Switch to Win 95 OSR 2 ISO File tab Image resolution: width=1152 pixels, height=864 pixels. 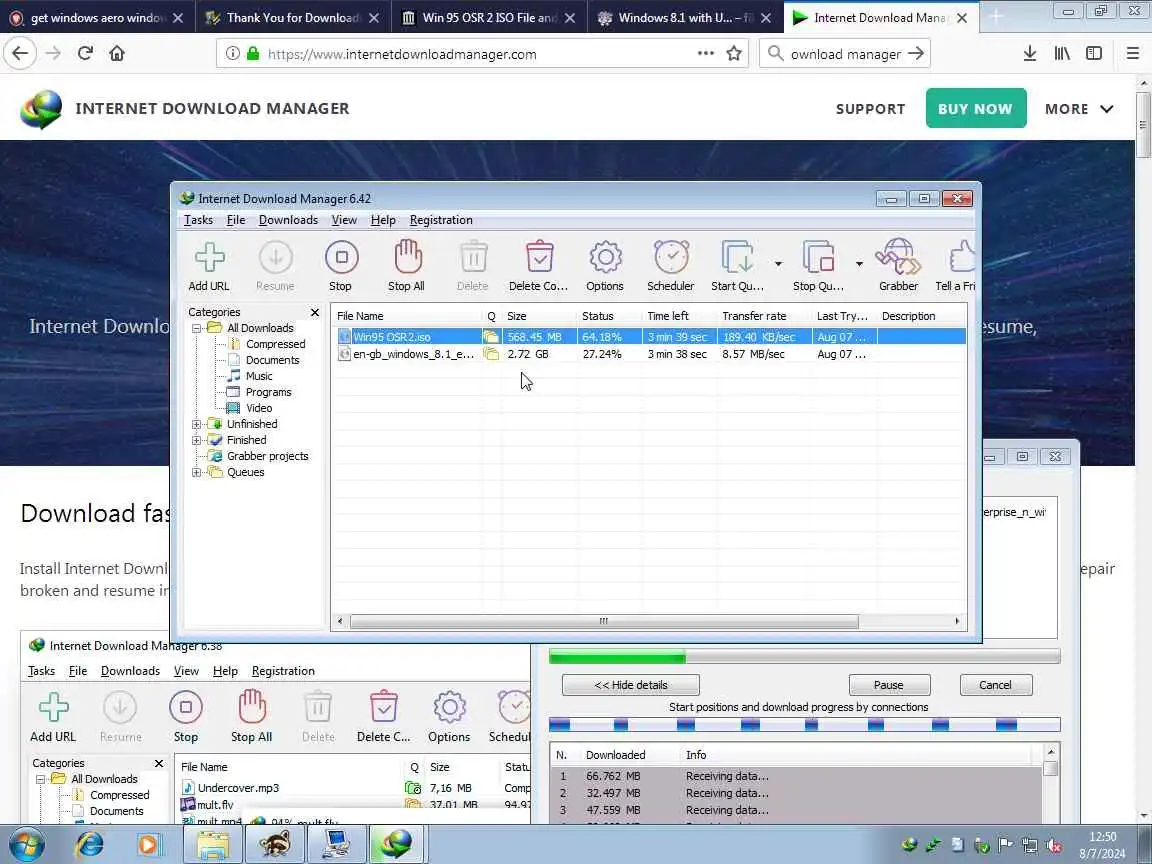point(489,18)
